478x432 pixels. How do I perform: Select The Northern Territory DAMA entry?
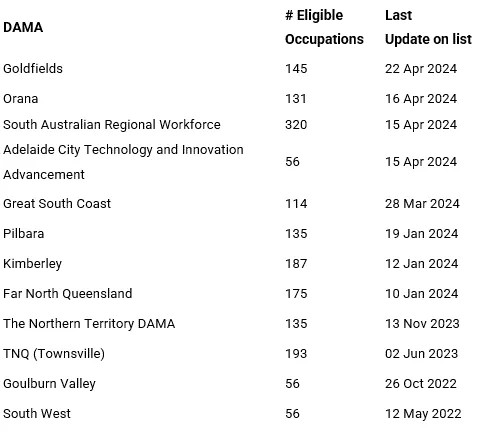point(89,324)
